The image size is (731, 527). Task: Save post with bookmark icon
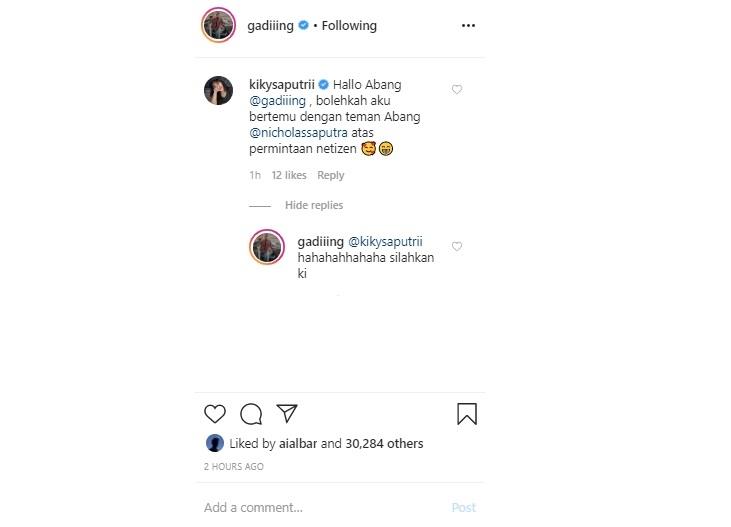(466, 414)
